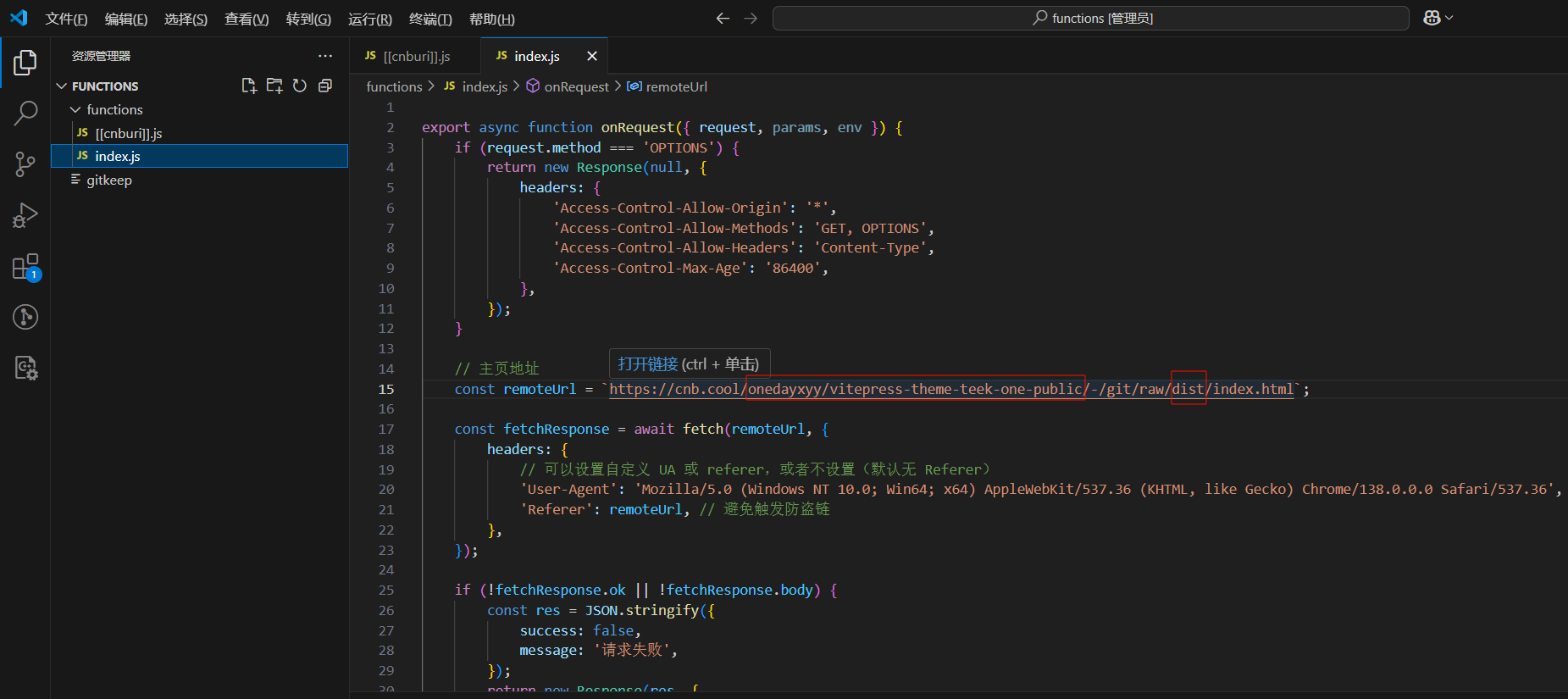The width and height of the screenshot is (1568, 699).
Task: Click the onRequest function name on line 2
Action: pos(638,127)
